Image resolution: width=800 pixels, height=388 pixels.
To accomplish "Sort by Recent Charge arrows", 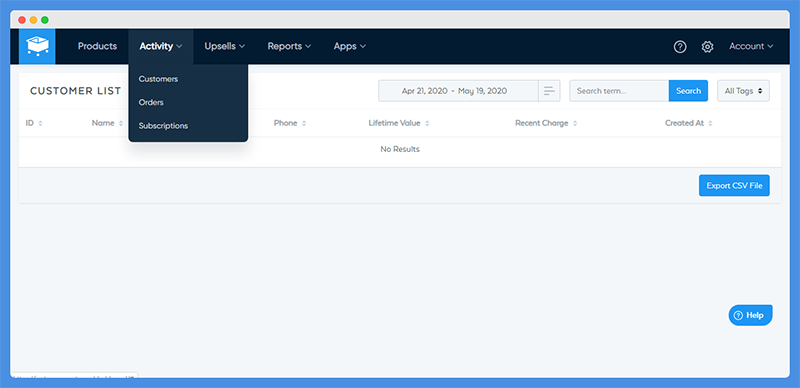I will [x=575, y=124].
